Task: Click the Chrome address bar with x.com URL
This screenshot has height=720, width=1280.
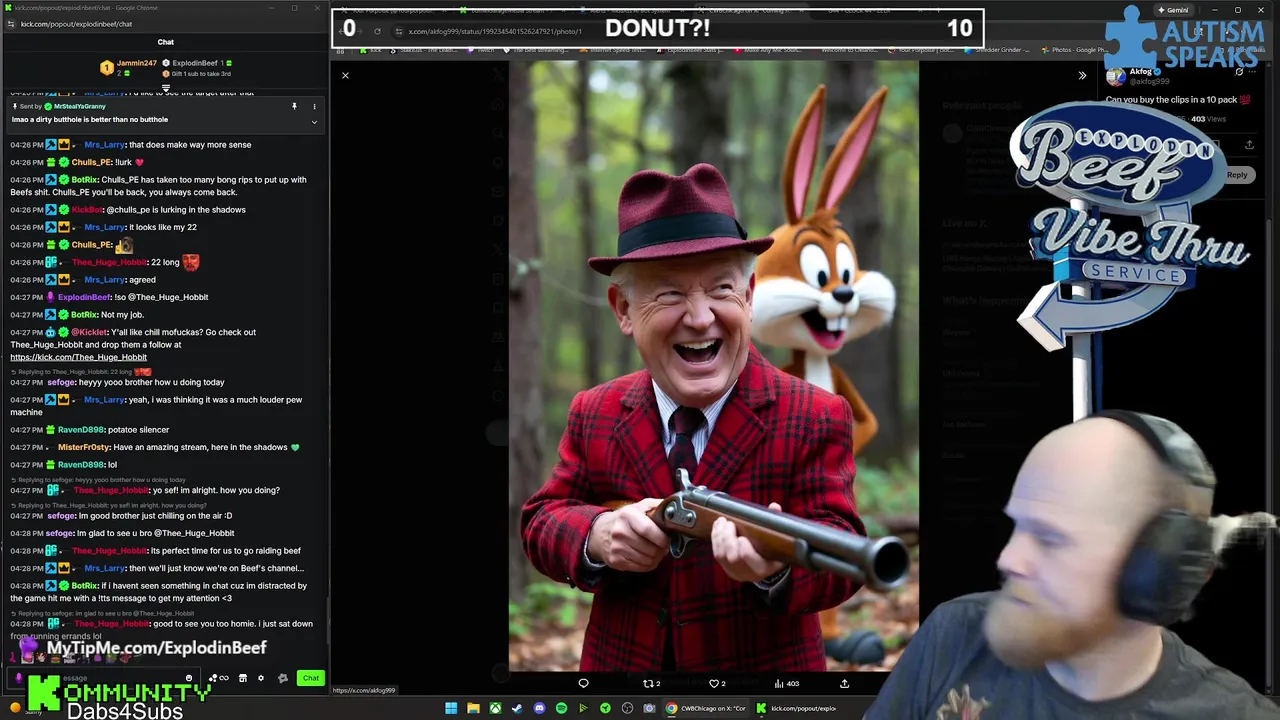Action: pyautogui.click(x=495, y=31)
